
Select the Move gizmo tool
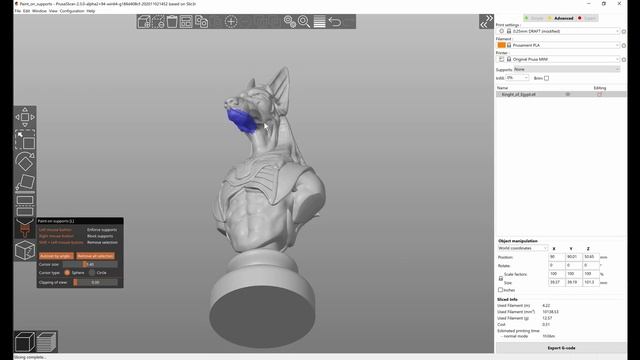coord(25,117)
